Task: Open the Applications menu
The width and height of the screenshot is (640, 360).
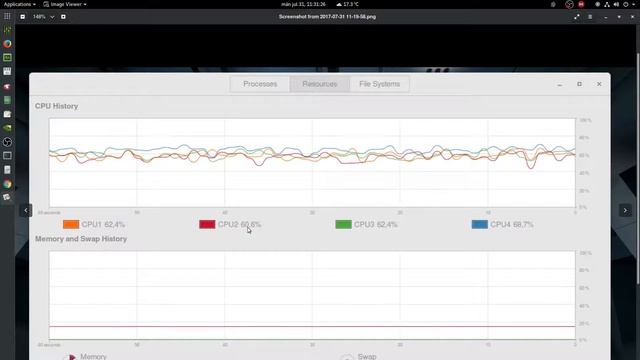Action: (19, 4)
